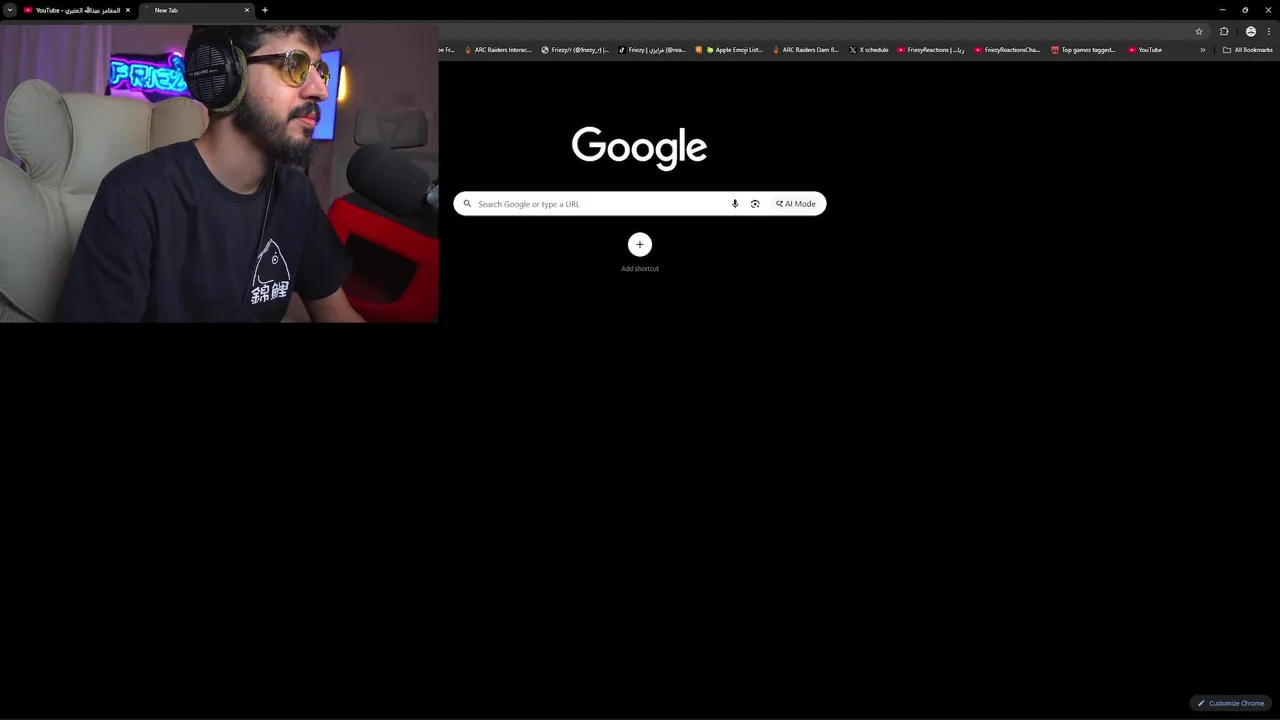
Task: Open the Extensions puzzle icon
Action: click(1224, 31)
